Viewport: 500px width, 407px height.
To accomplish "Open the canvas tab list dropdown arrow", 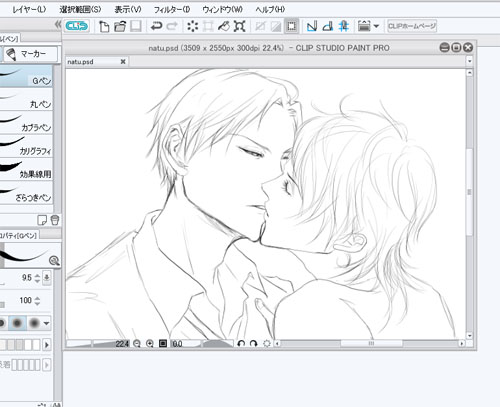I will tap(470, 61).
